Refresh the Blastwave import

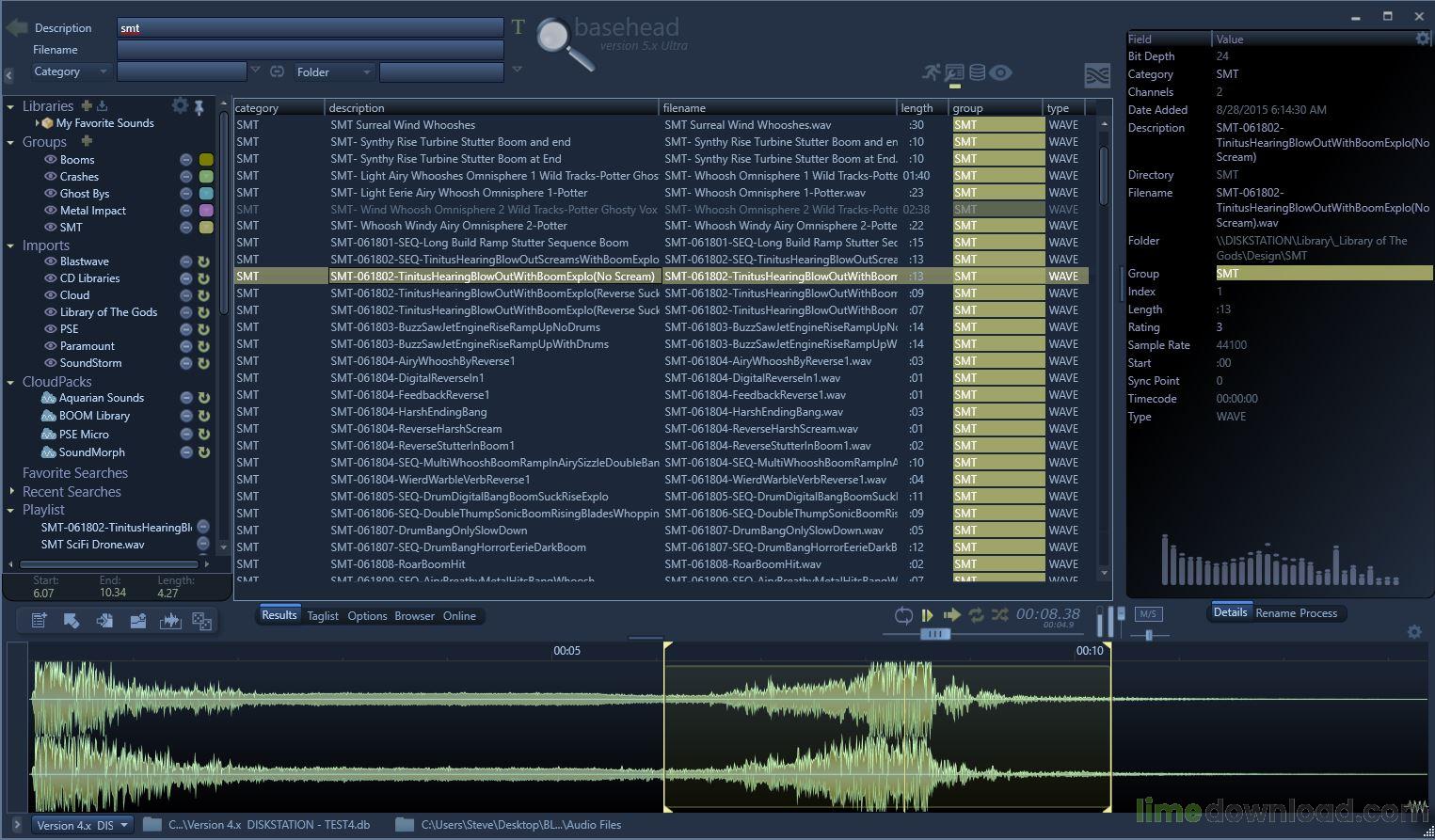203,262
